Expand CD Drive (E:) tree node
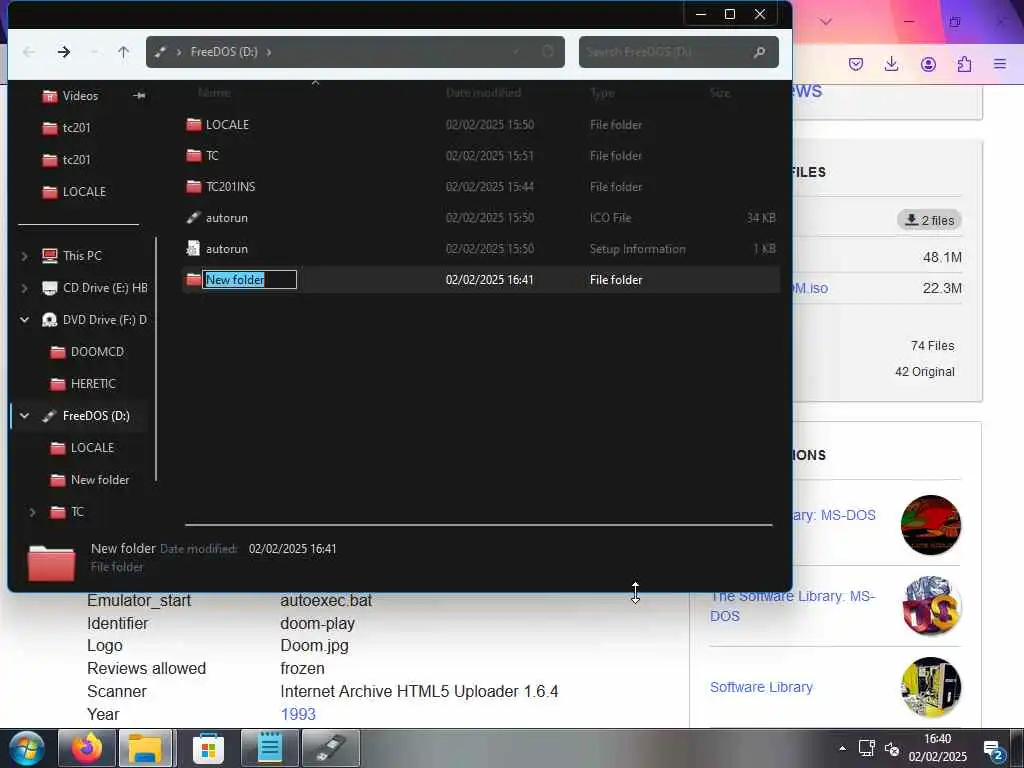The height and width of the screenshot is (768, 1024). 25,288
